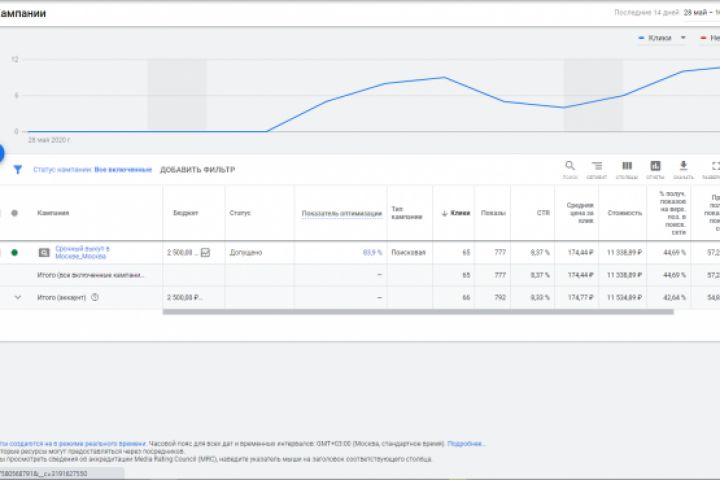
Task: Click the budget chart icon in campaign row
Action: point(205,252)
